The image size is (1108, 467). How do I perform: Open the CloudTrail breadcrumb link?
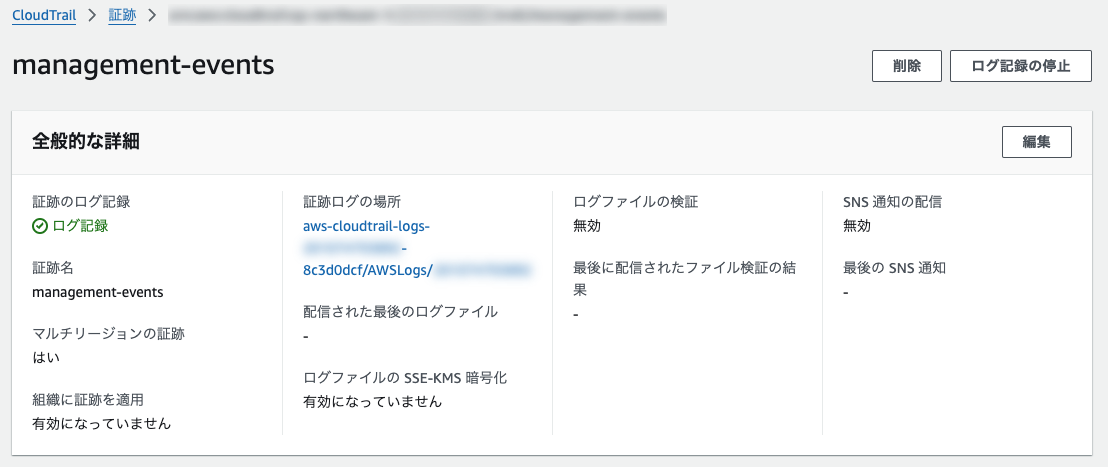pyautogui.click(x=44, y=15)
